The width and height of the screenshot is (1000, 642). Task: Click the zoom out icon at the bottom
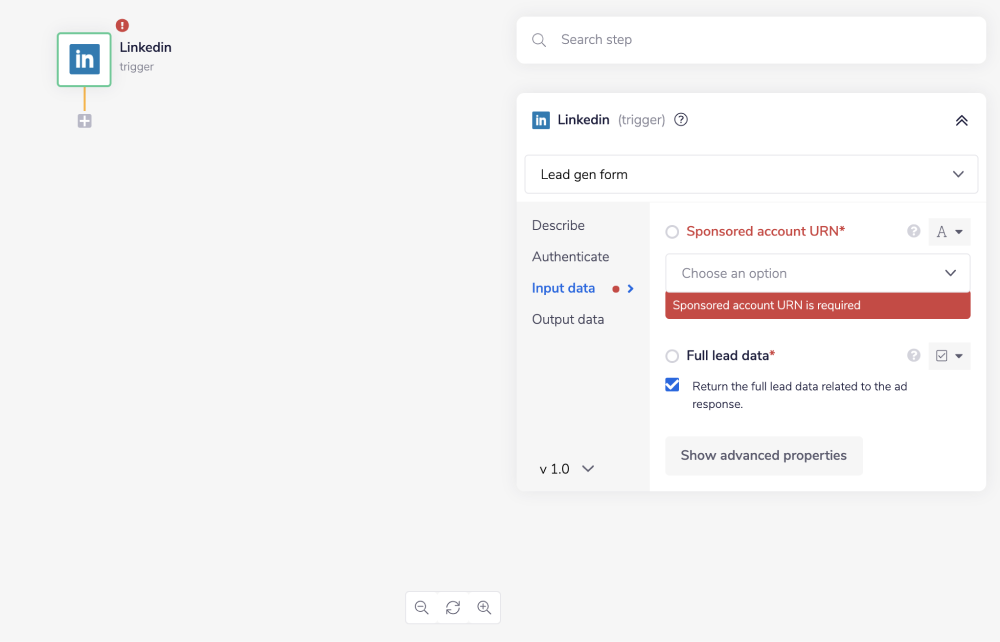421,607
